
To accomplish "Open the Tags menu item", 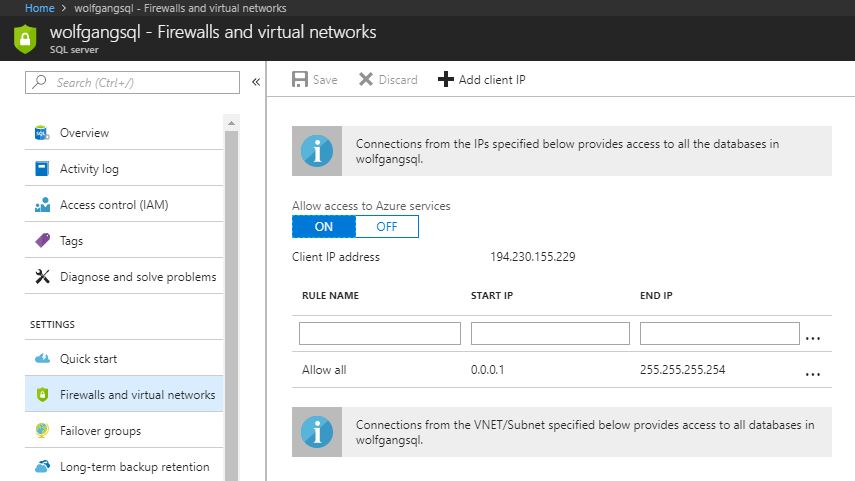I will [x=124, y=240].
